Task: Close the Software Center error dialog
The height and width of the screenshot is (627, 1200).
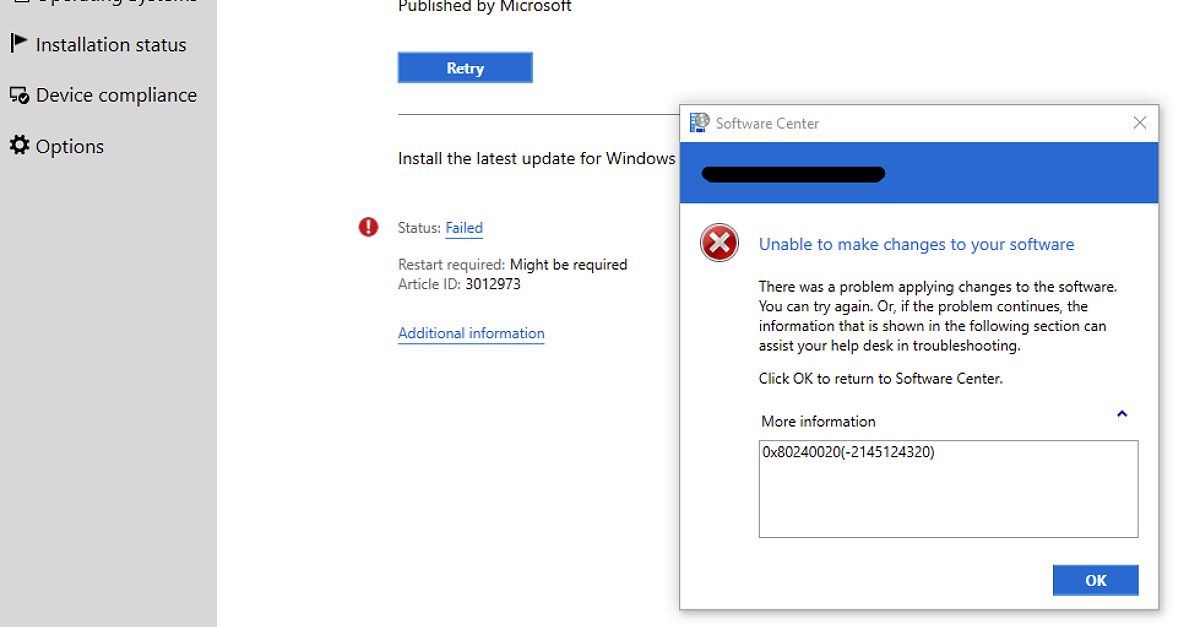Action: [1139, 123]
